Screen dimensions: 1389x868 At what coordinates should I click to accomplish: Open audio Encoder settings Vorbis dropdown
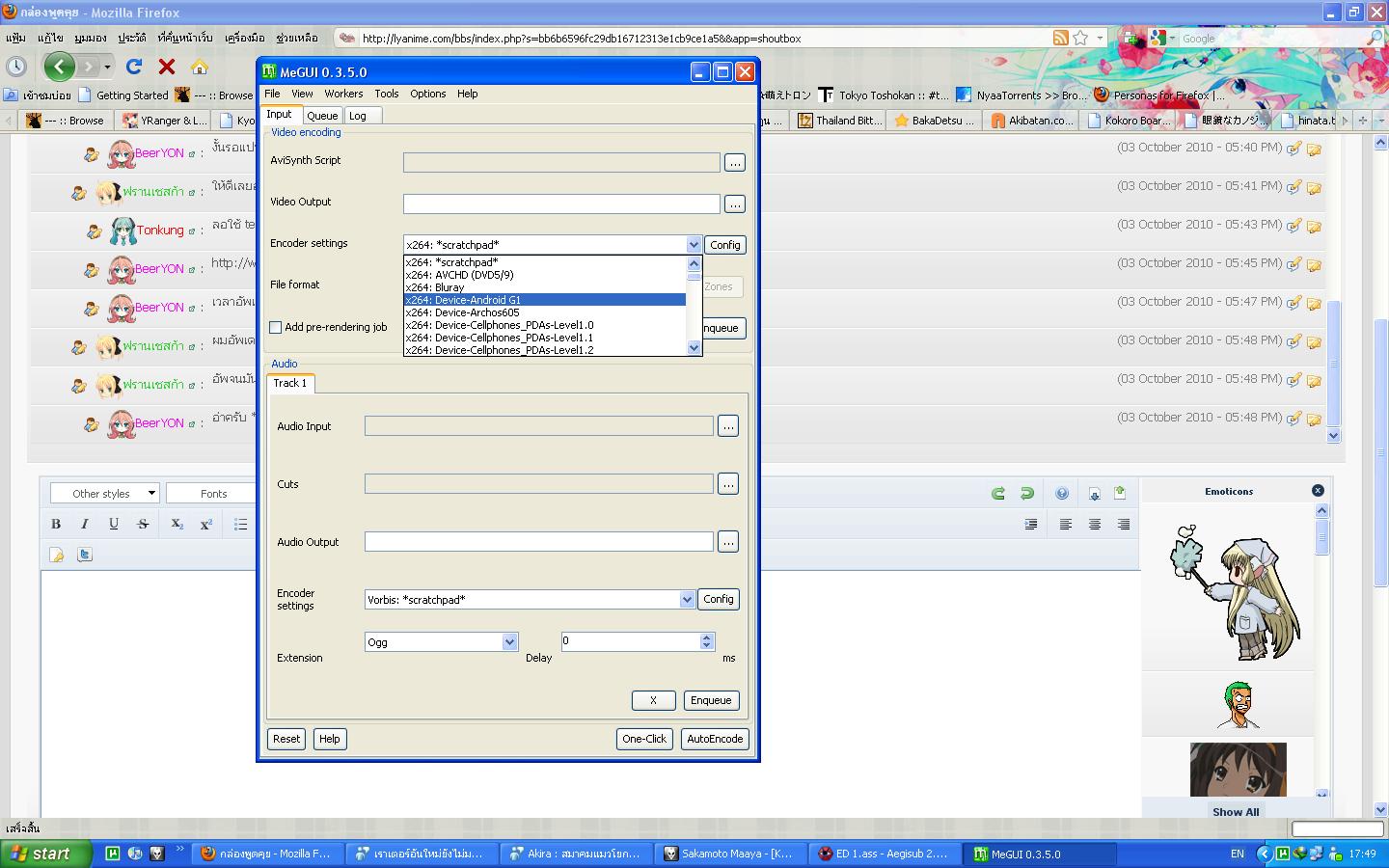click(x=687, y=600)
